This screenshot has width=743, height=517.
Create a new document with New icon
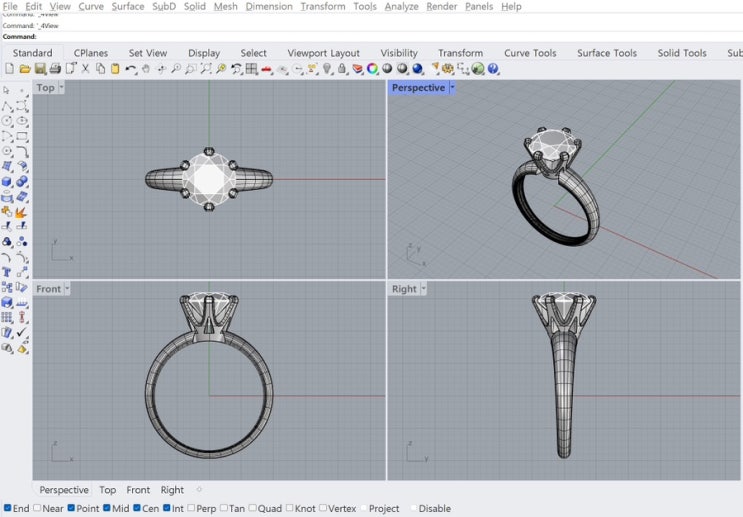point(9,69)
